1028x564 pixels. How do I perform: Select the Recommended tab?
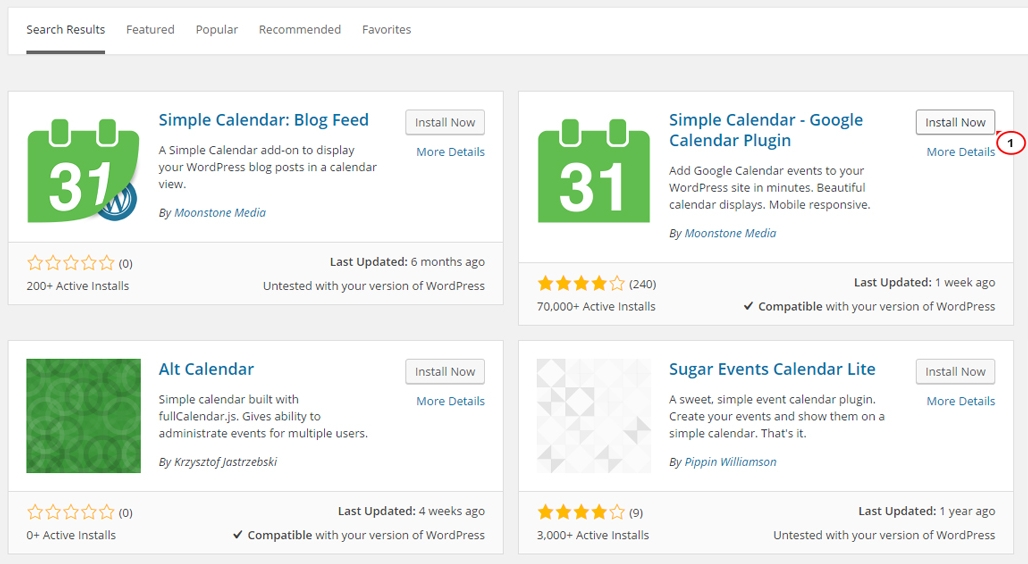coord(300,30)
